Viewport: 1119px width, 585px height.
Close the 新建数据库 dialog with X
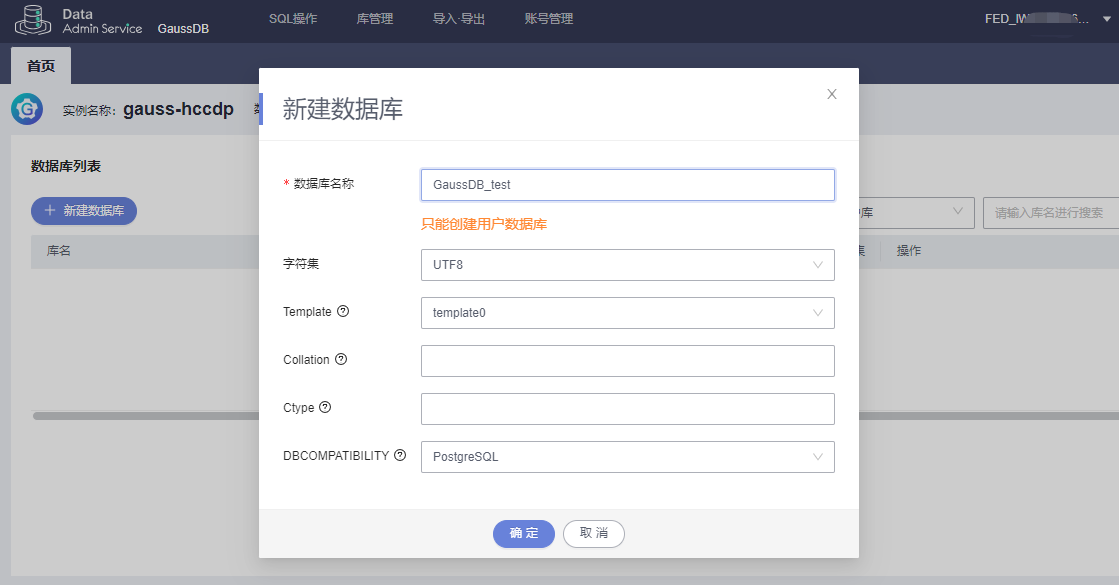coord(831,94)
